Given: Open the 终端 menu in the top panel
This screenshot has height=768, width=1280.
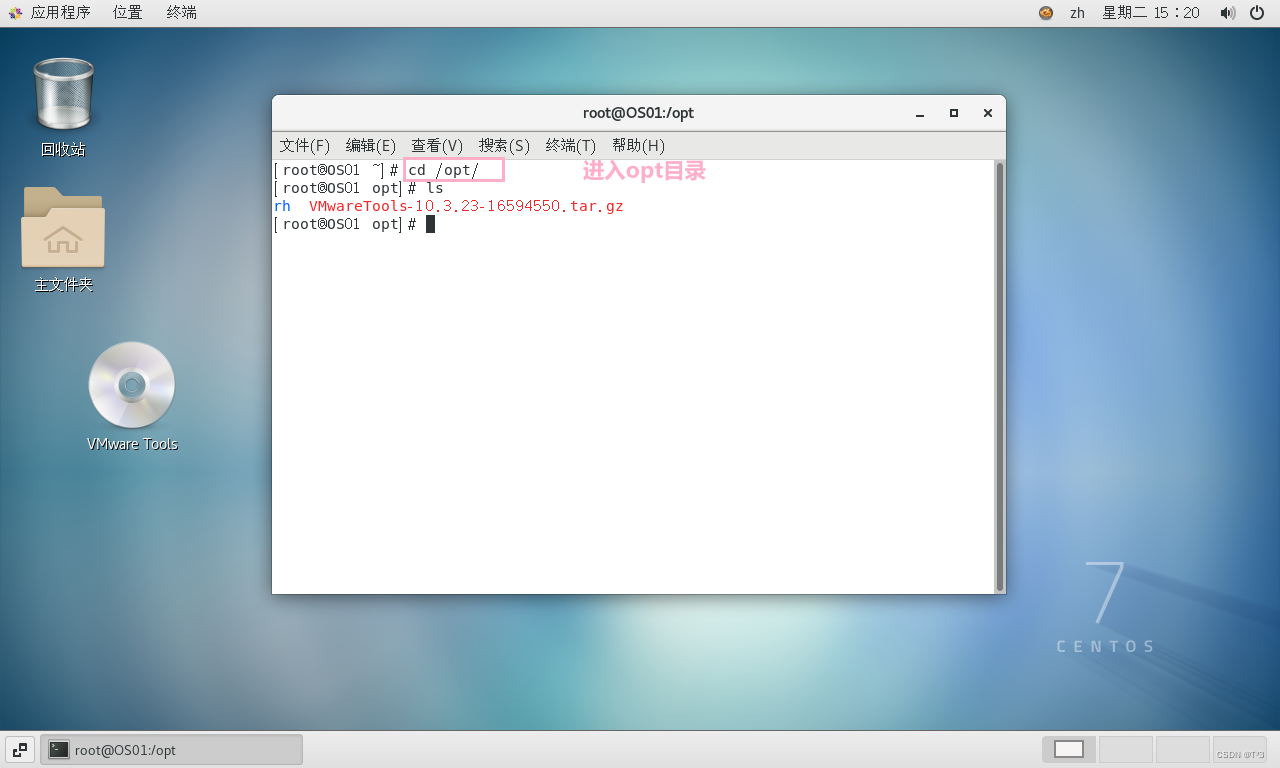Looking at the screenshot, I should (180, 12).
